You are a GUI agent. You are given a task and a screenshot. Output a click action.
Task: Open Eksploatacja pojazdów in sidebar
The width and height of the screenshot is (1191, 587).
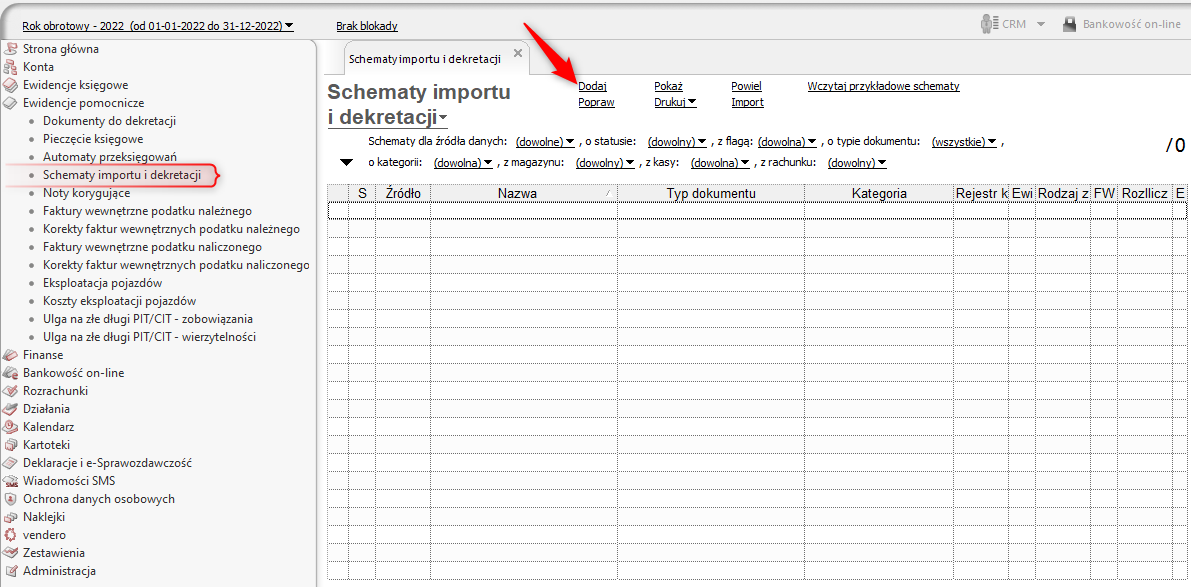point(103,283)
